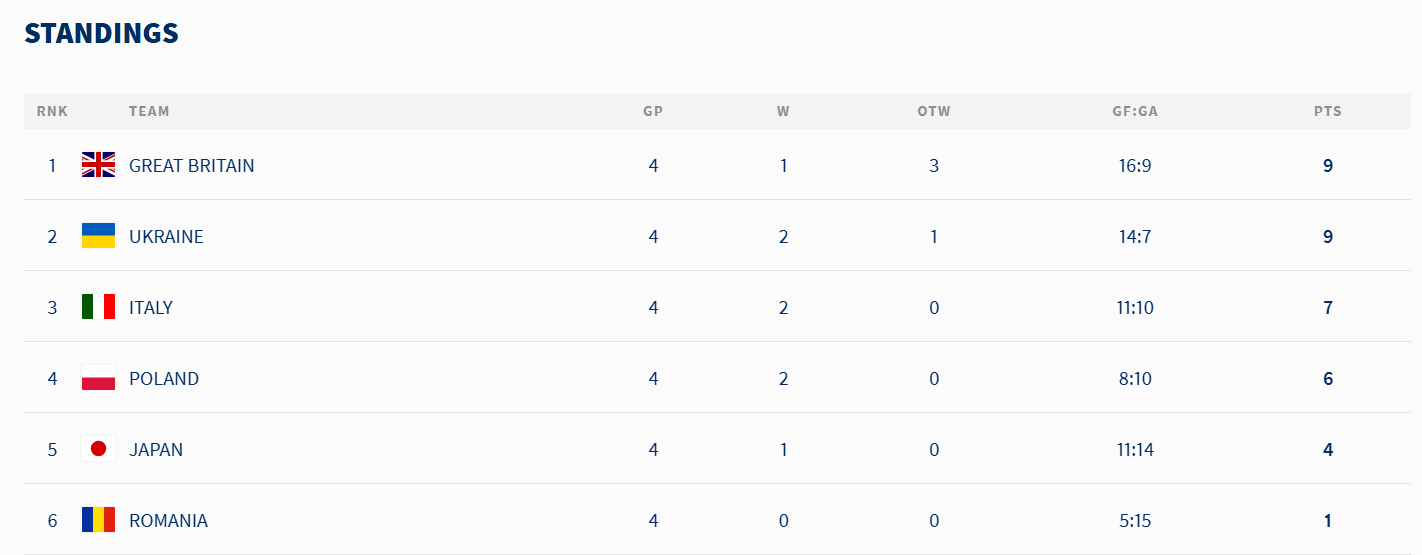This screenshot has width=1422, height=555.
Task: Click the Romania flag icon
Action: [98, 520]
